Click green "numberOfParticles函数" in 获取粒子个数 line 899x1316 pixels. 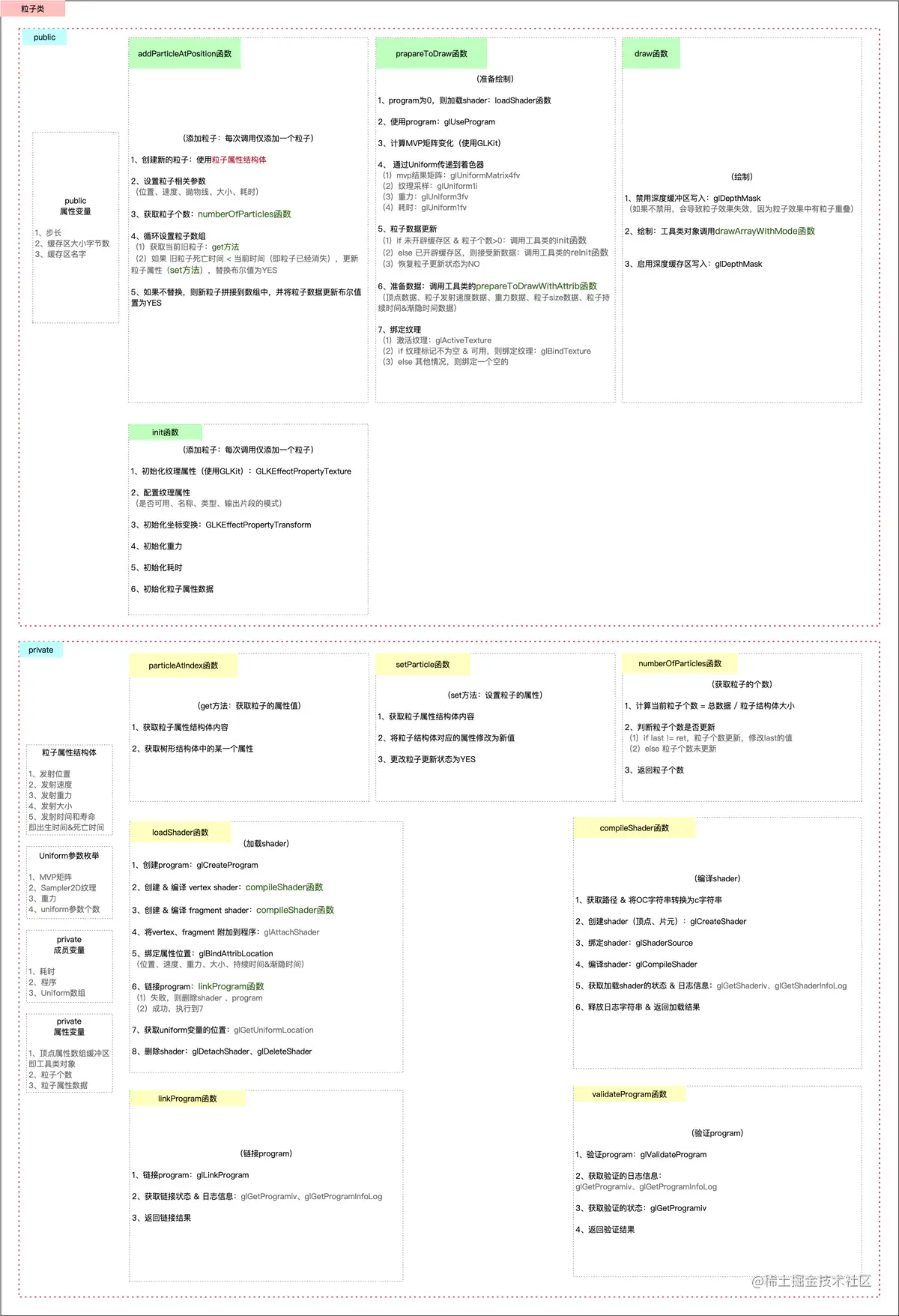(x=244, y=214)
